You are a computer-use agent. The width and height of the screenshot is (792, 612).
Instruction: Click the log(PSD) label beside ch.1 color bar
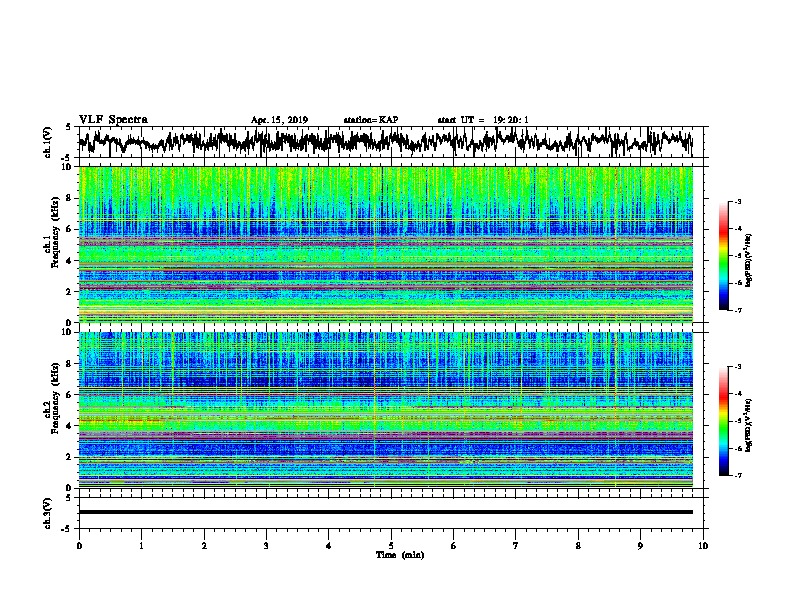pos(749,261)
